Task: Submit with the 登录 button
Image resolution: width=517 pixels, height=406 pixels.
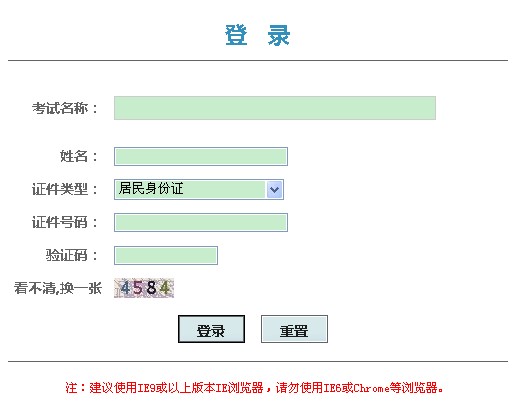Action: point(211,329)
